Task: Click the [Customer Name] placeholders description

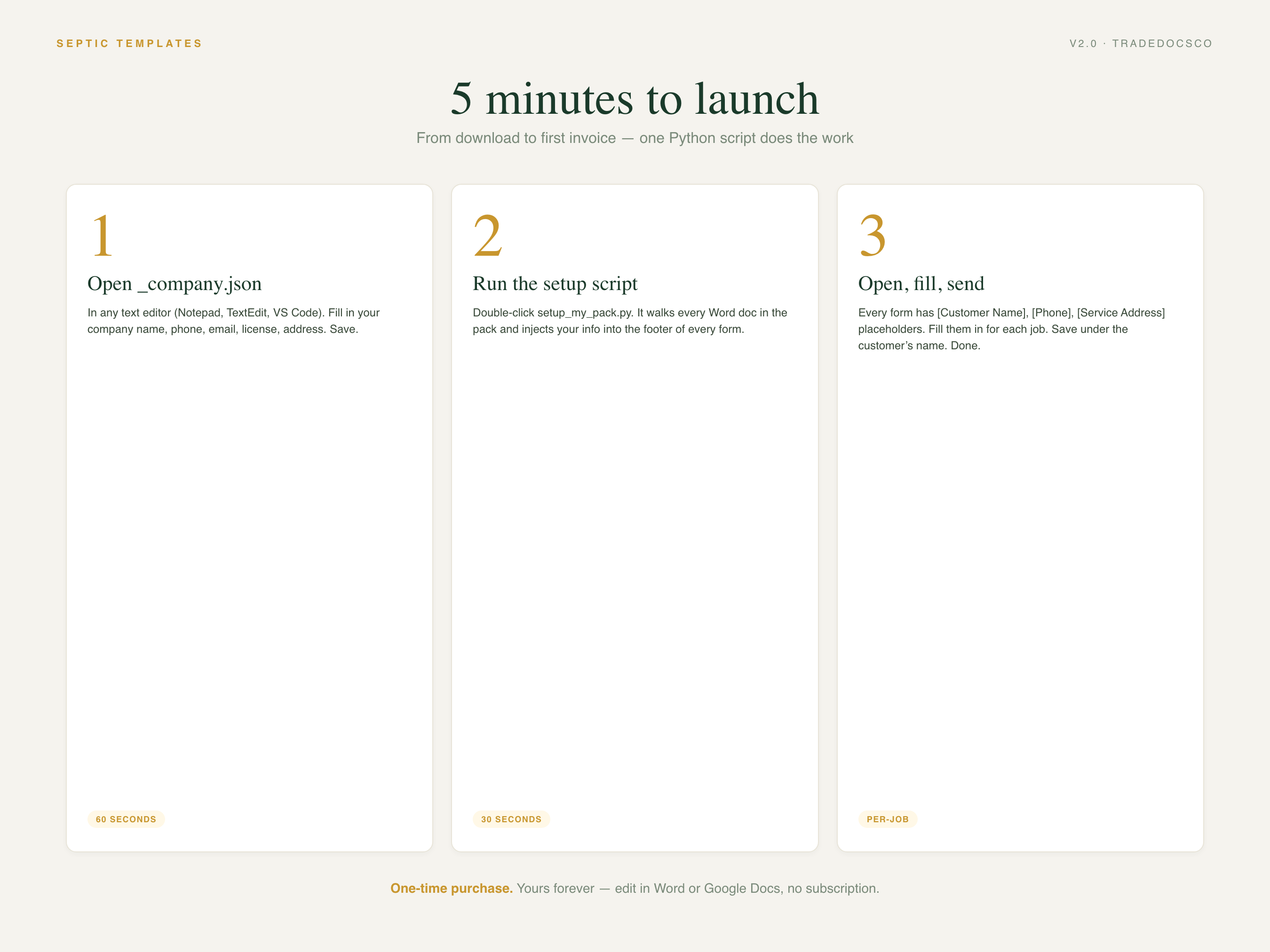Action: [x=1011, y=329]
